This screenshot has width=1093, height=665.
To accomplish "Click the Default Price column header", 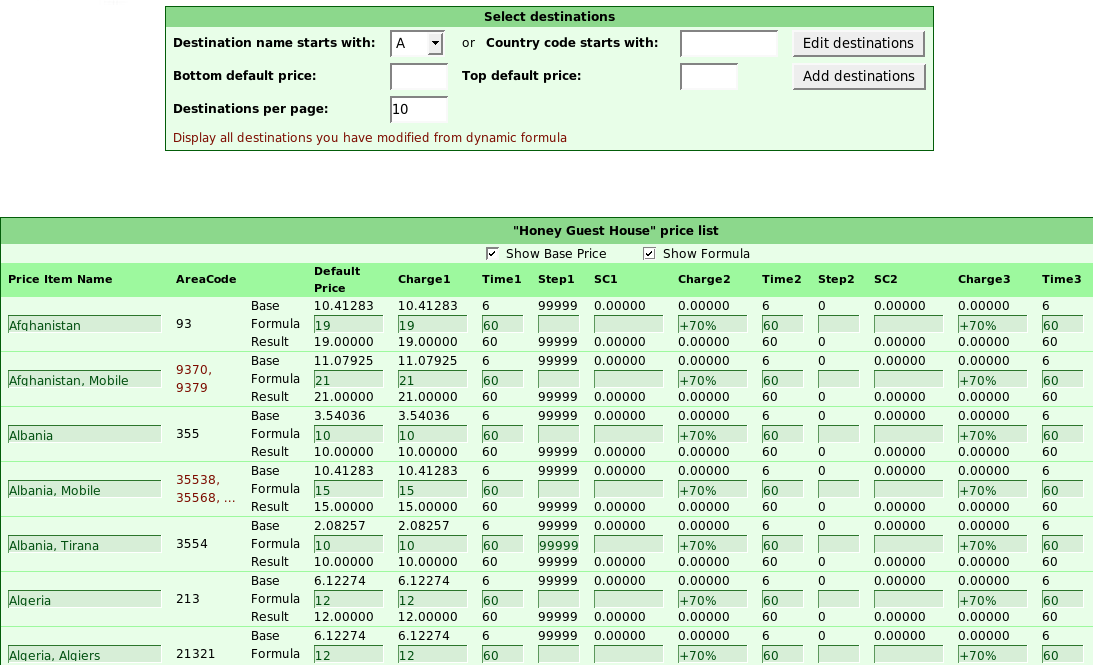I will tap(337, 280).
